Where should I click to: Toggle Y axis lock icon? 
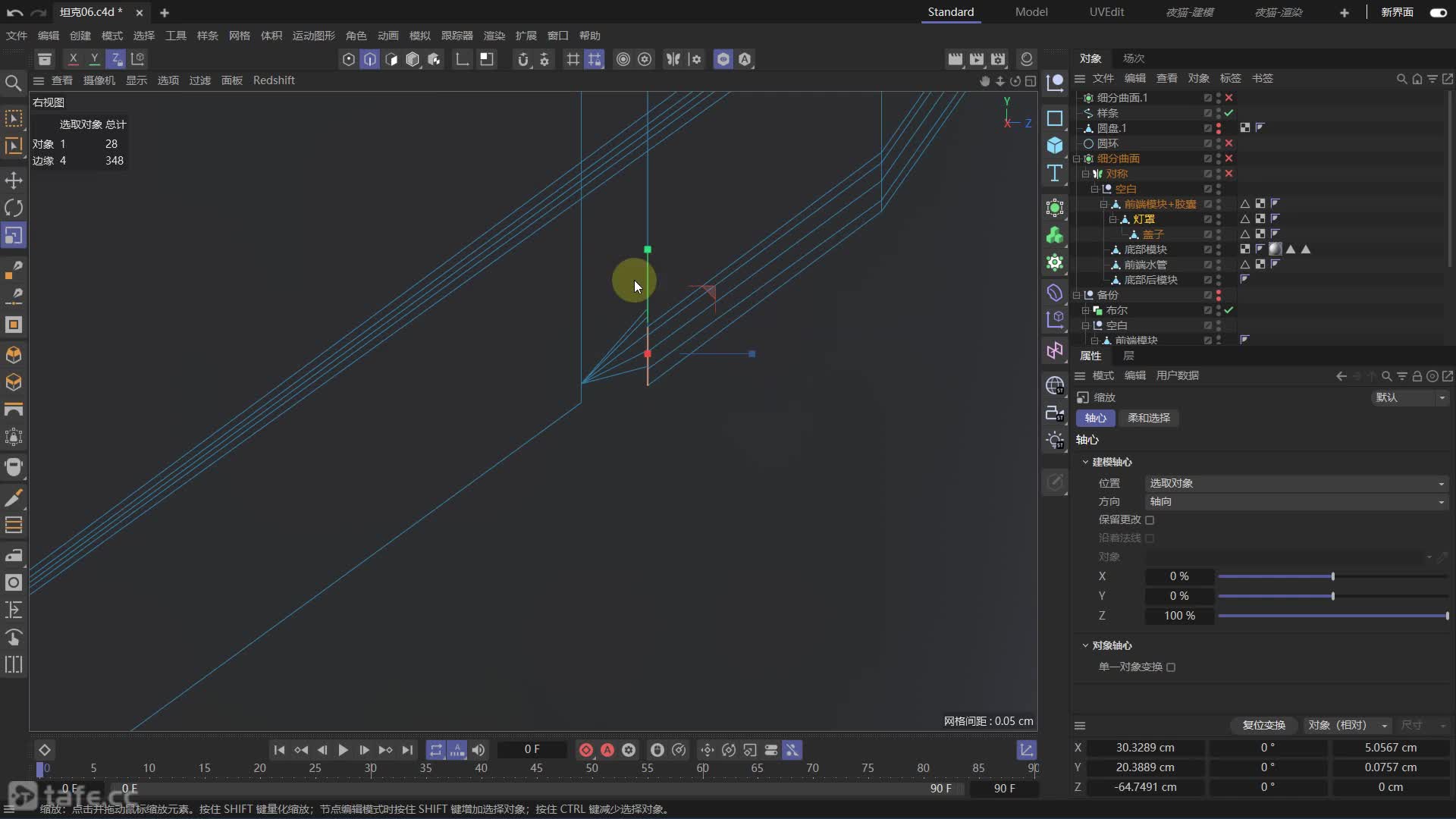tap(94, 58)
